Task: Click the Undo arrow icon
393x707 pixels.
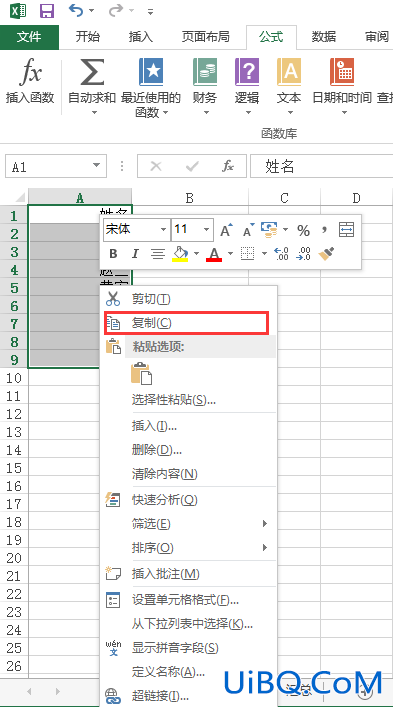Action: [x=75, y=10]
